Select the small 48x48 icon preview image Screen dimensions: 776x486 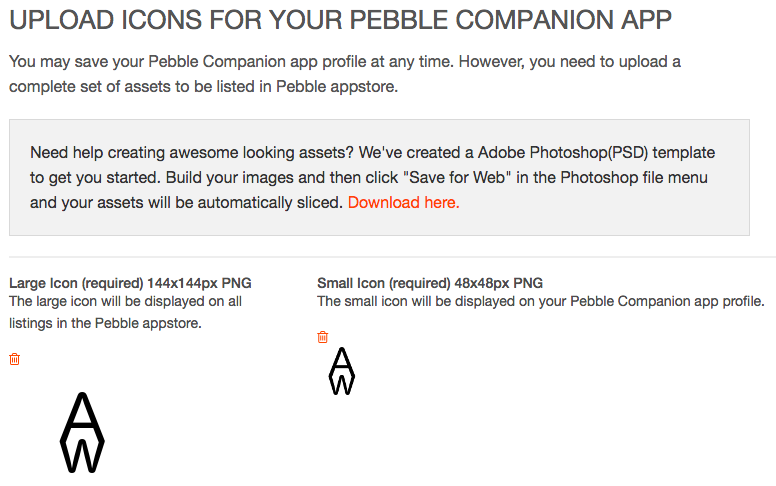(x=342, y=371)
